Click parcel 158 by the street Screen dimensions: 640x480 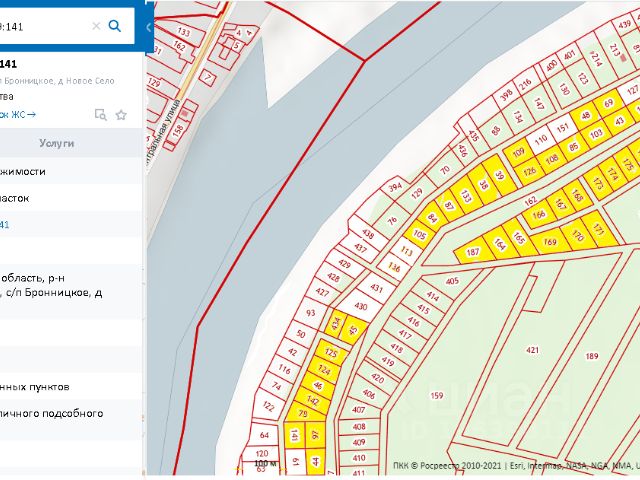178,130
